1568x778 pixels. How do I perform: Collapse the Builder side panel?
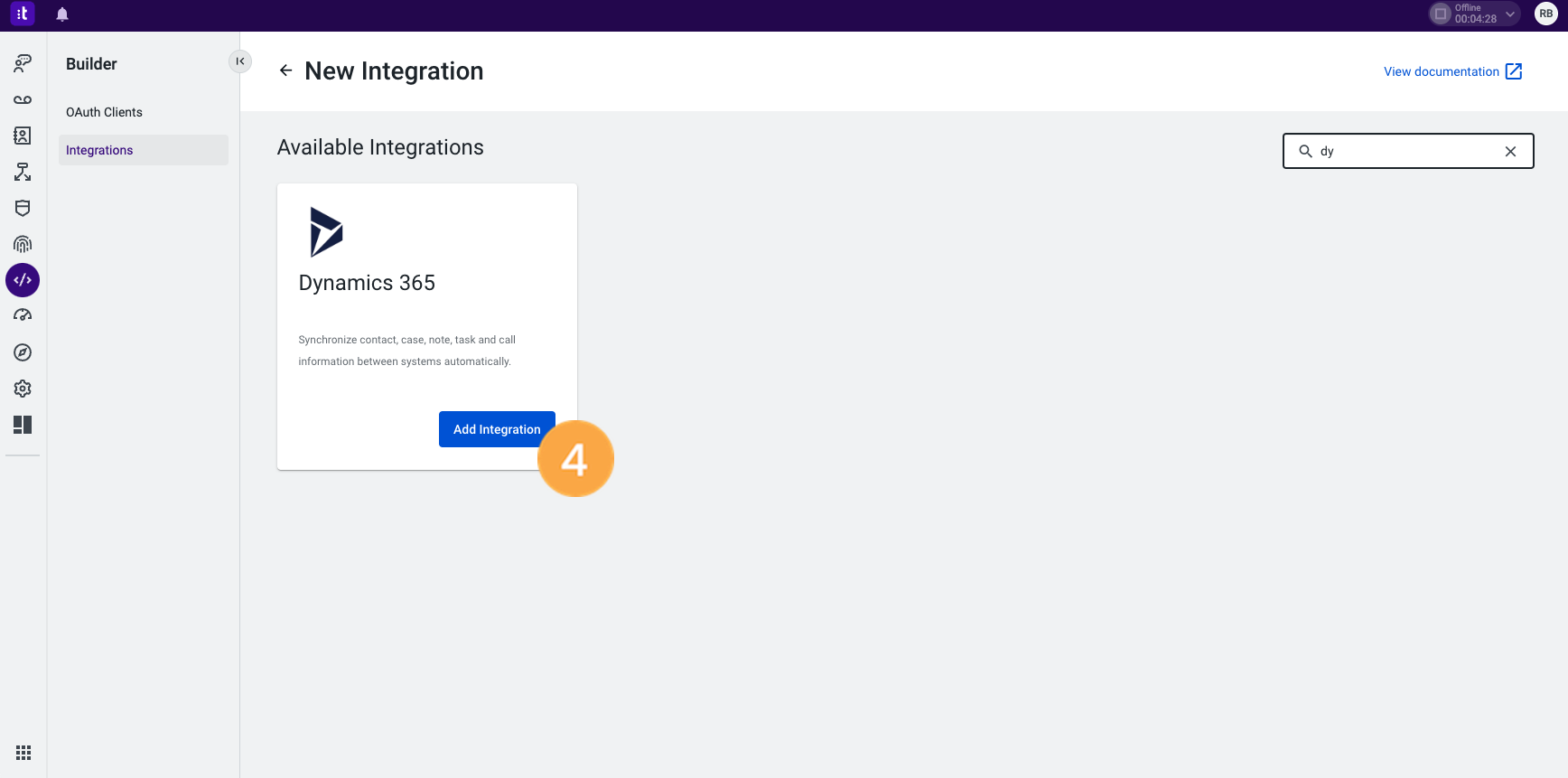(x=240, y=61)
